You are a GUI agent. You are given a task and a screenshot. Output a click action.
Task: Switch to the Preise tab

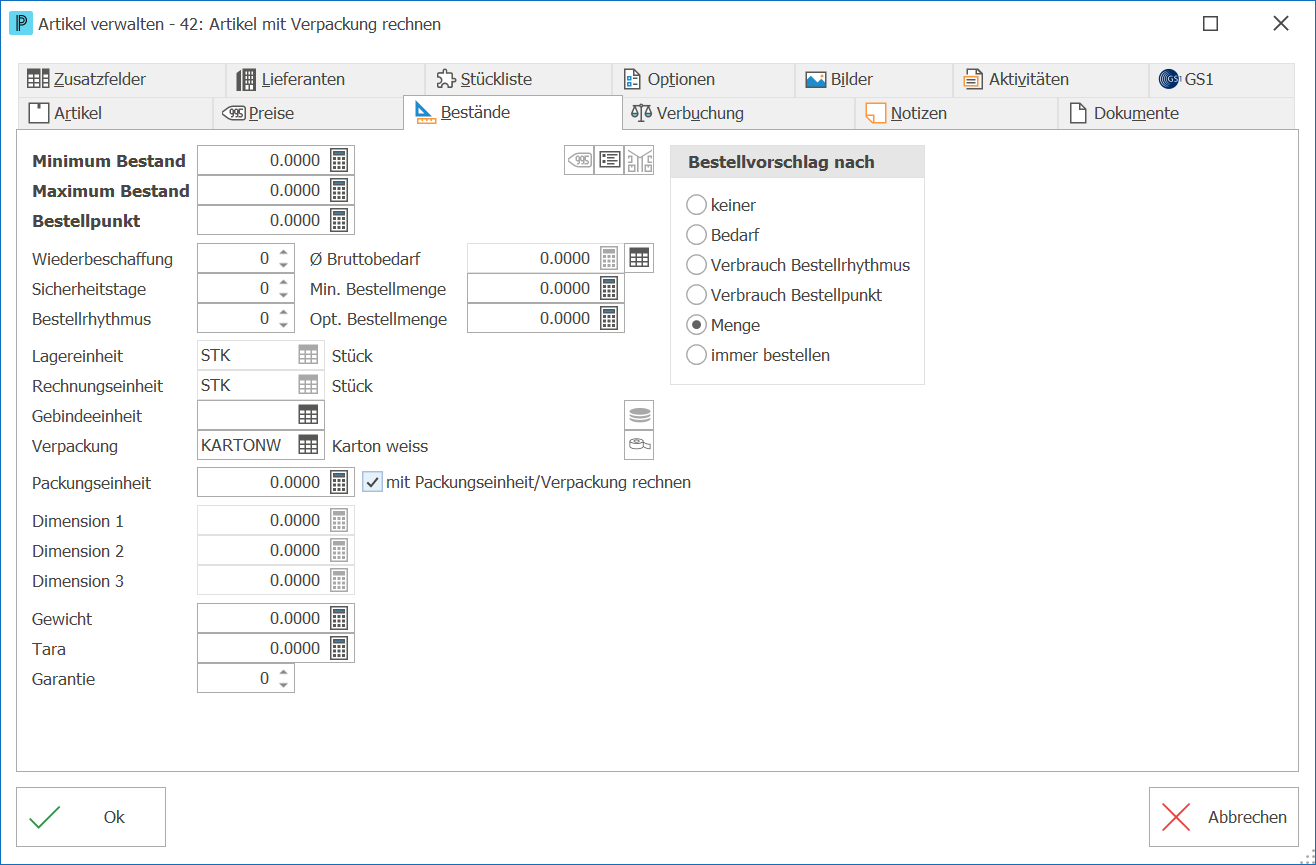308,113
